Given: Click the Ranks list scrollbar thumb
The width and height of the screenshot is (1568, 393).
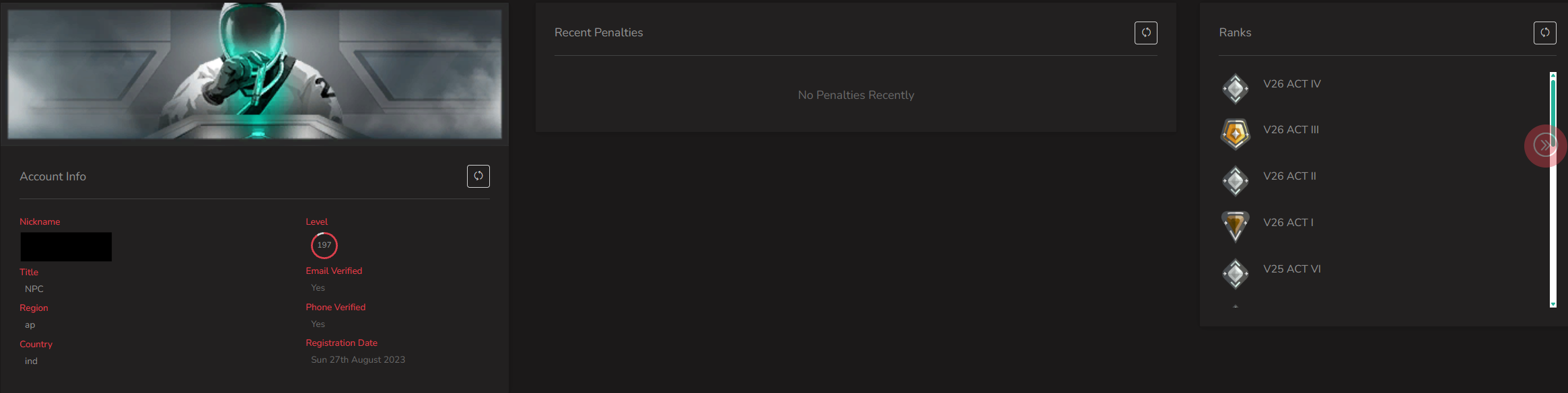Looking at the screenshot, I should click(x=1553, y=112).
